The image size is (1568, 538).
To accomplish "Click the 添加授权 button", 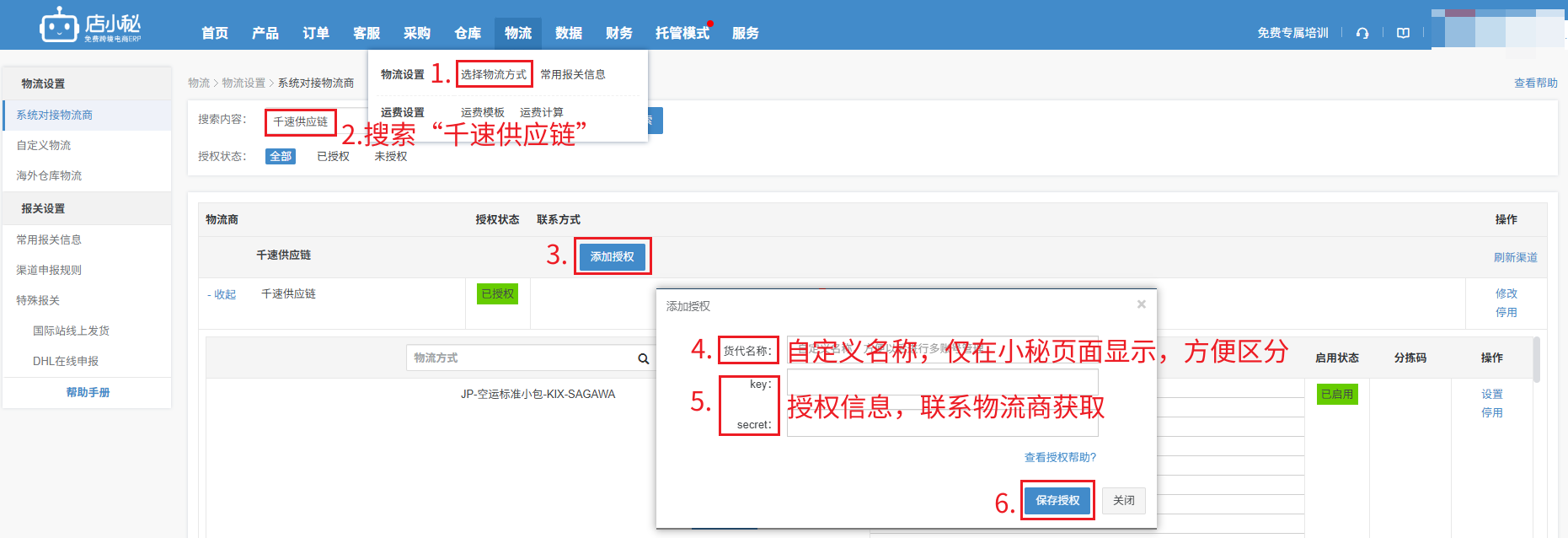I will click(613, 256).
